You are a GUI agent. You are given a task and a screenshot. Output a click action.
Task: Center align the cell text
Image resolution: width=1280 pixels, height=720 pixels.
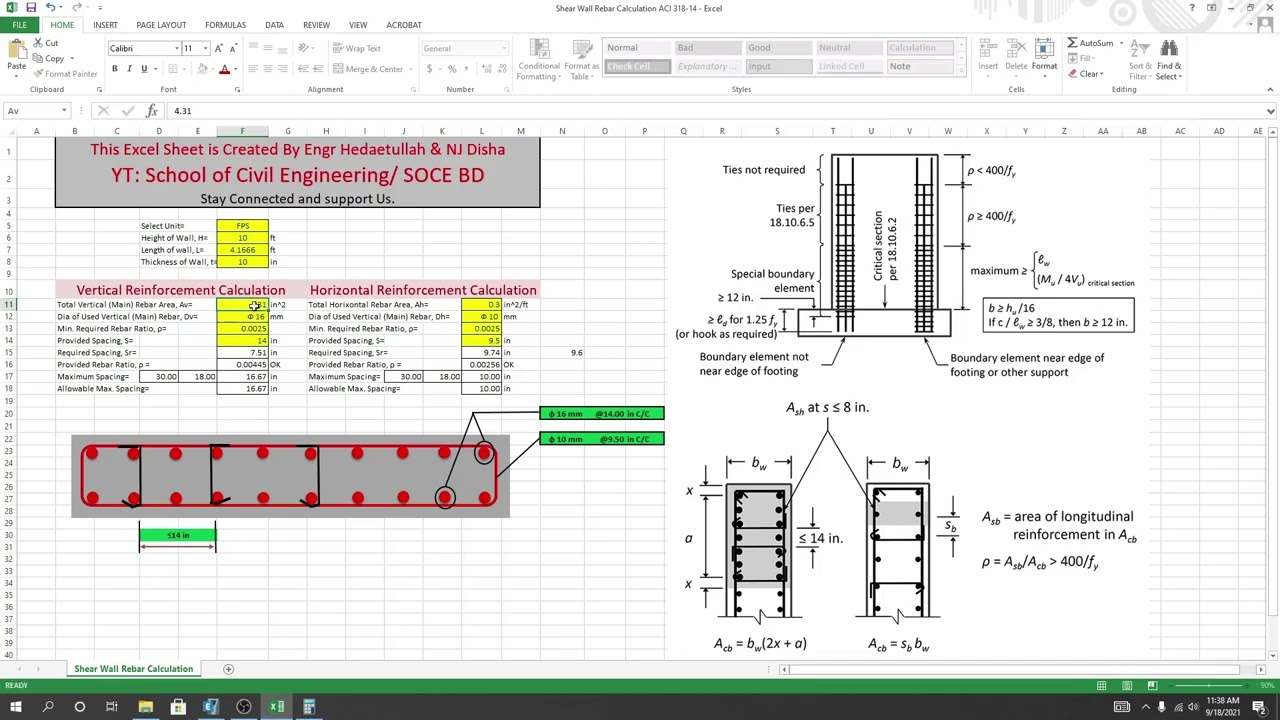(x=267, y=69)
